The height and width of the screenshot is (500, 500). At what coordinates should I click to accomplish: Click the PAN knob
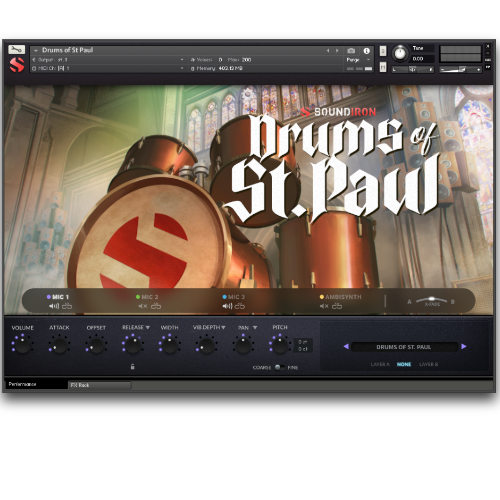coord(243,345)
